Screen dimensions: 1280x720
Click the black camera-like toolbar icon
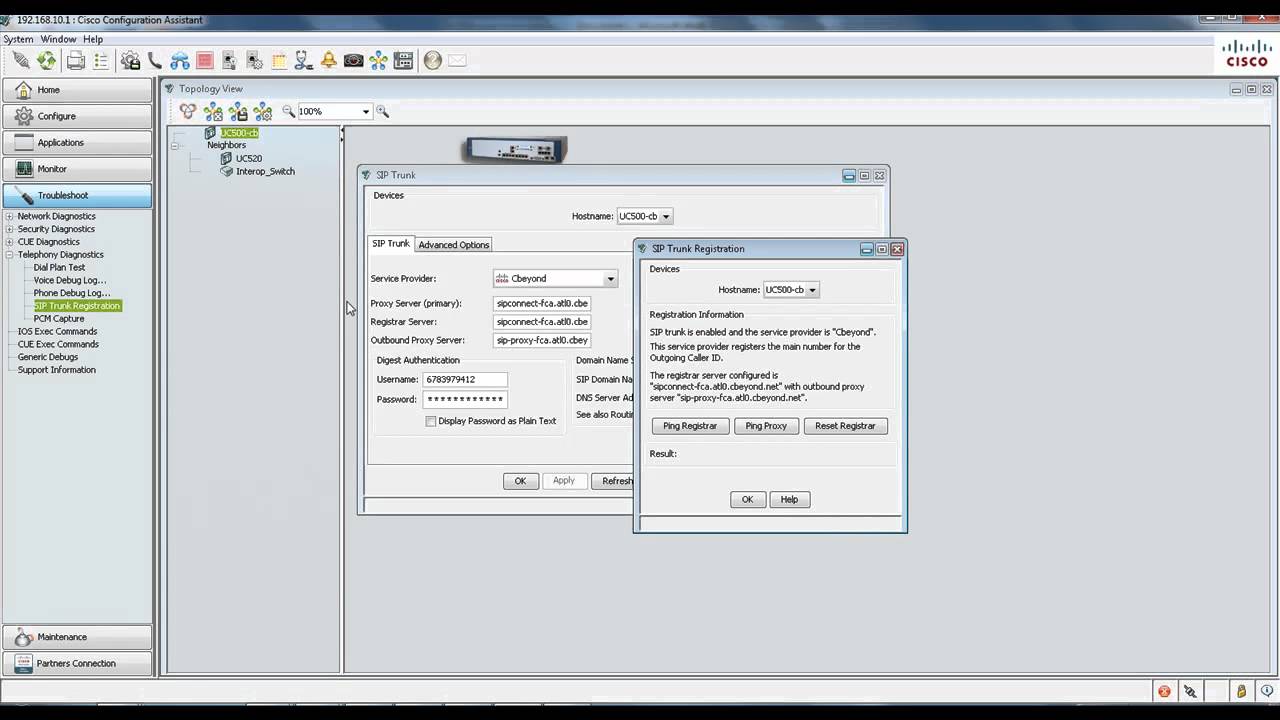pyautogui.click(x=353, y=61)
